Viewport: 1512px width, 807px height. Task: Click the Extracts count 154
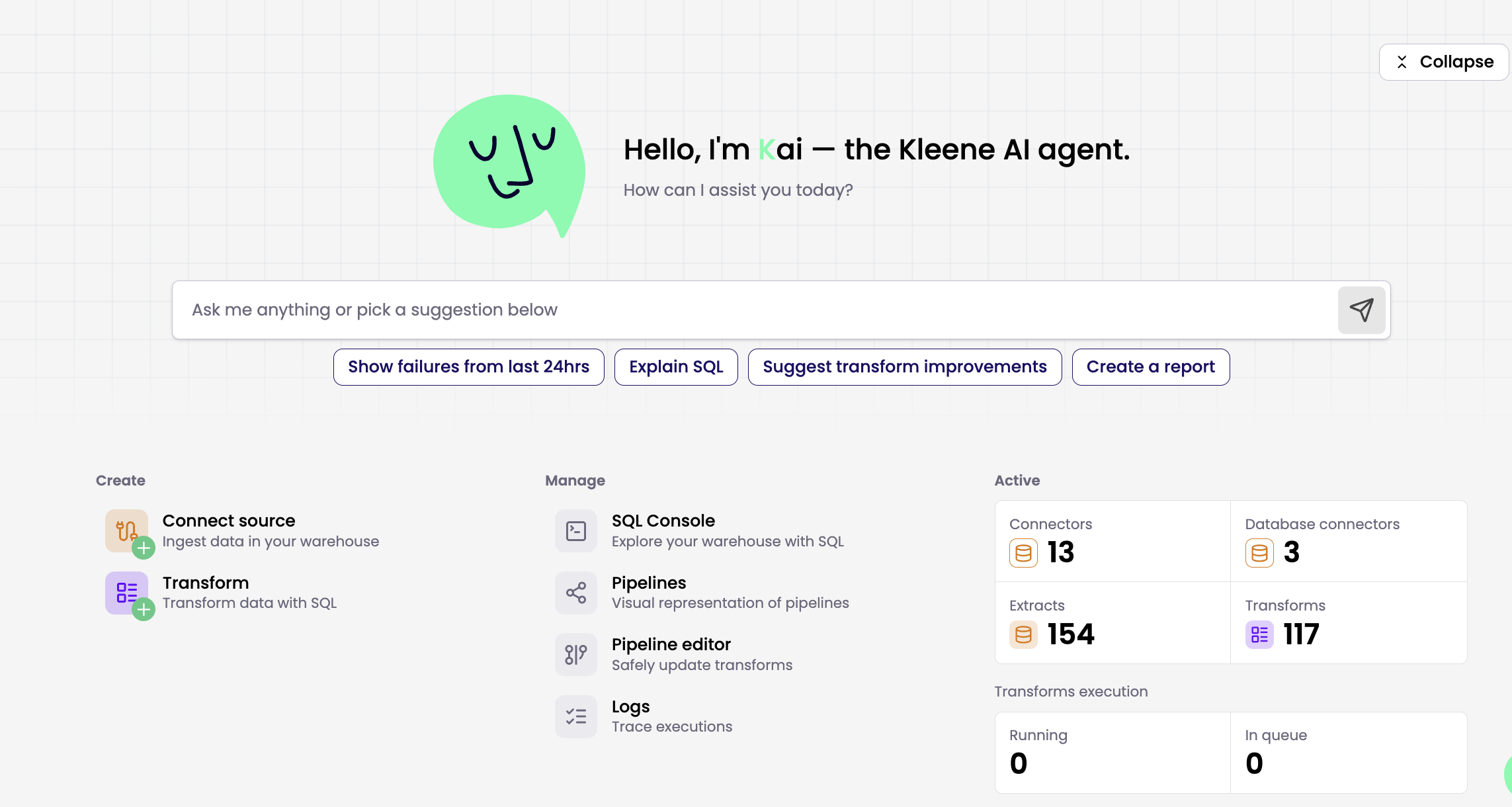point(1071,634)
